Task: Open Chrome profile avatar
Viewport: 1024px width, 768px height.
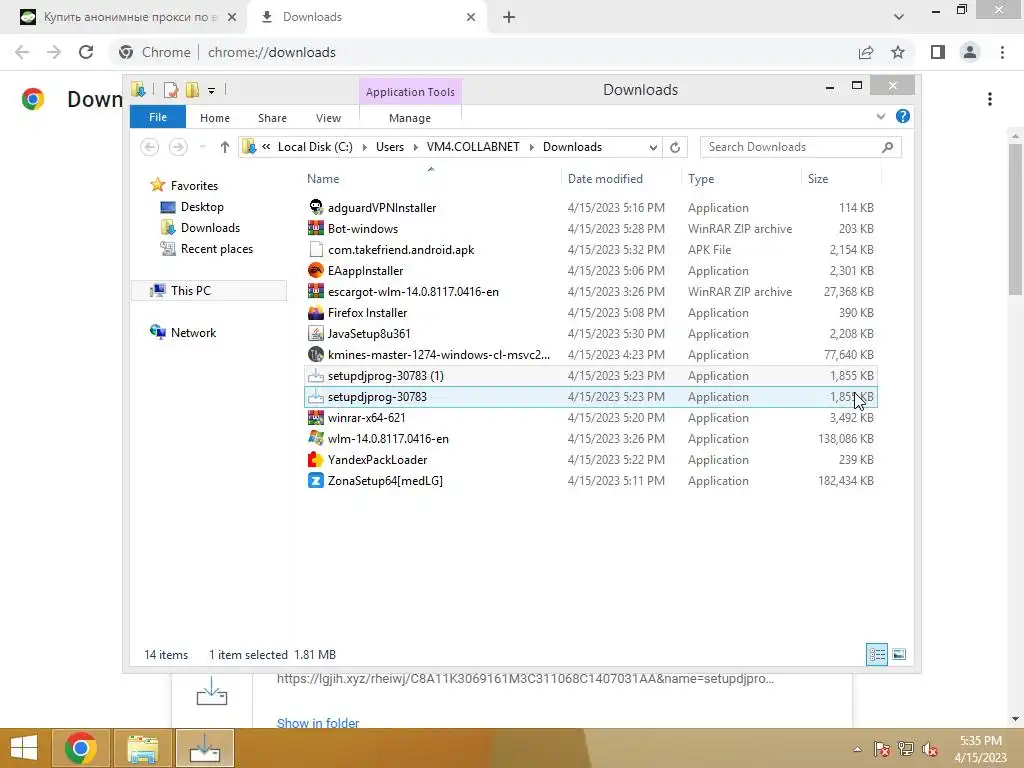Action: tap(970, 52)
